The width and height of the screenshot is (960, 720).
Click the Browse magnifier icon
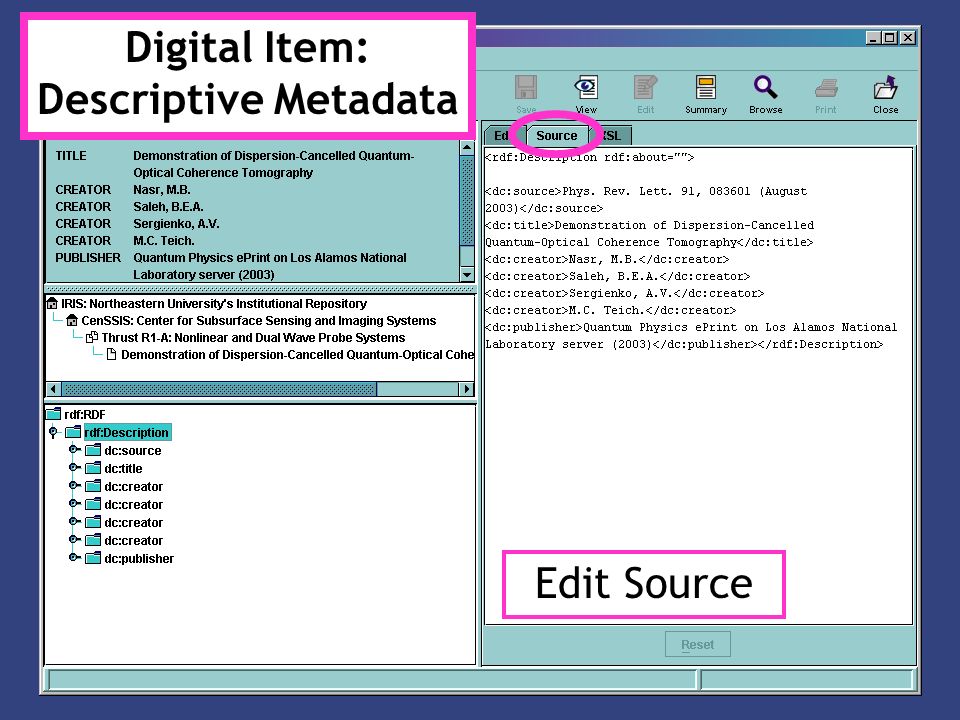pos(765,88)
